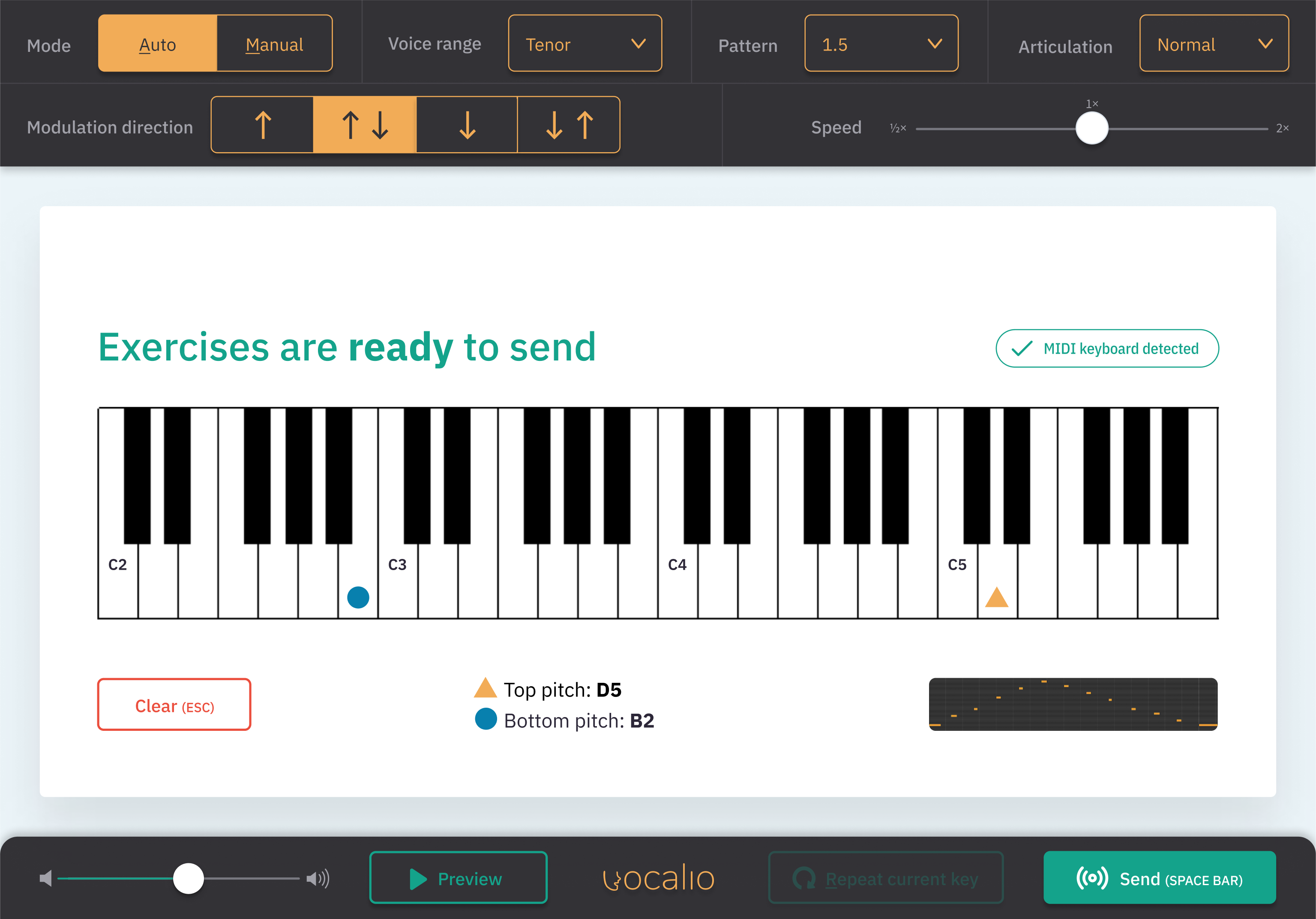Select the upward modulation direction arrow
Screen dimensions: 1316x919
pos(263,125)
